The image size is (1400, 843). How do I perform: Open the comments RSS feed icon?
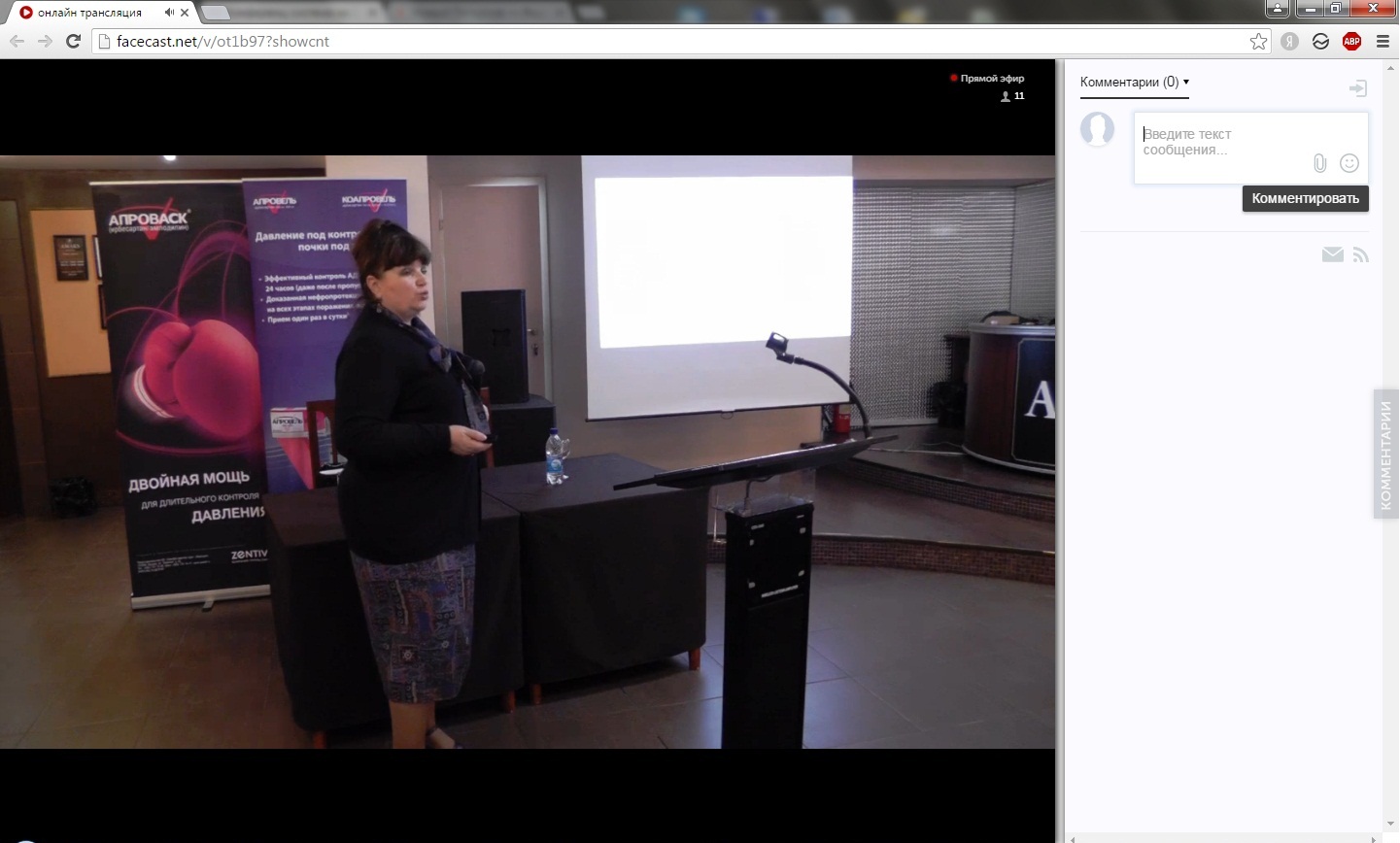1360,254
